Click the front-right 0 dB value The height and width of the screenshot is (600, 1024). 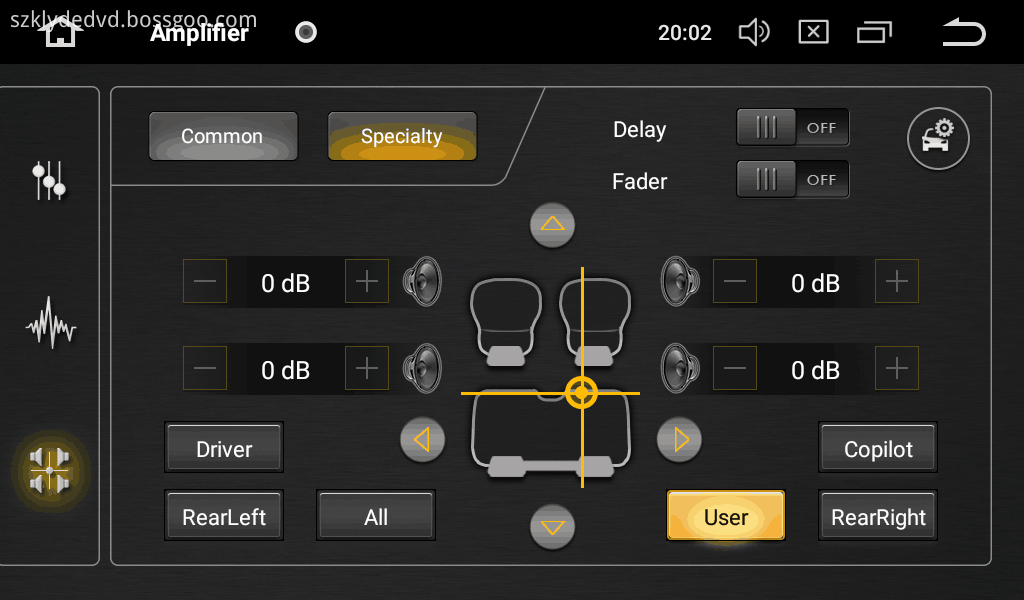816,283
